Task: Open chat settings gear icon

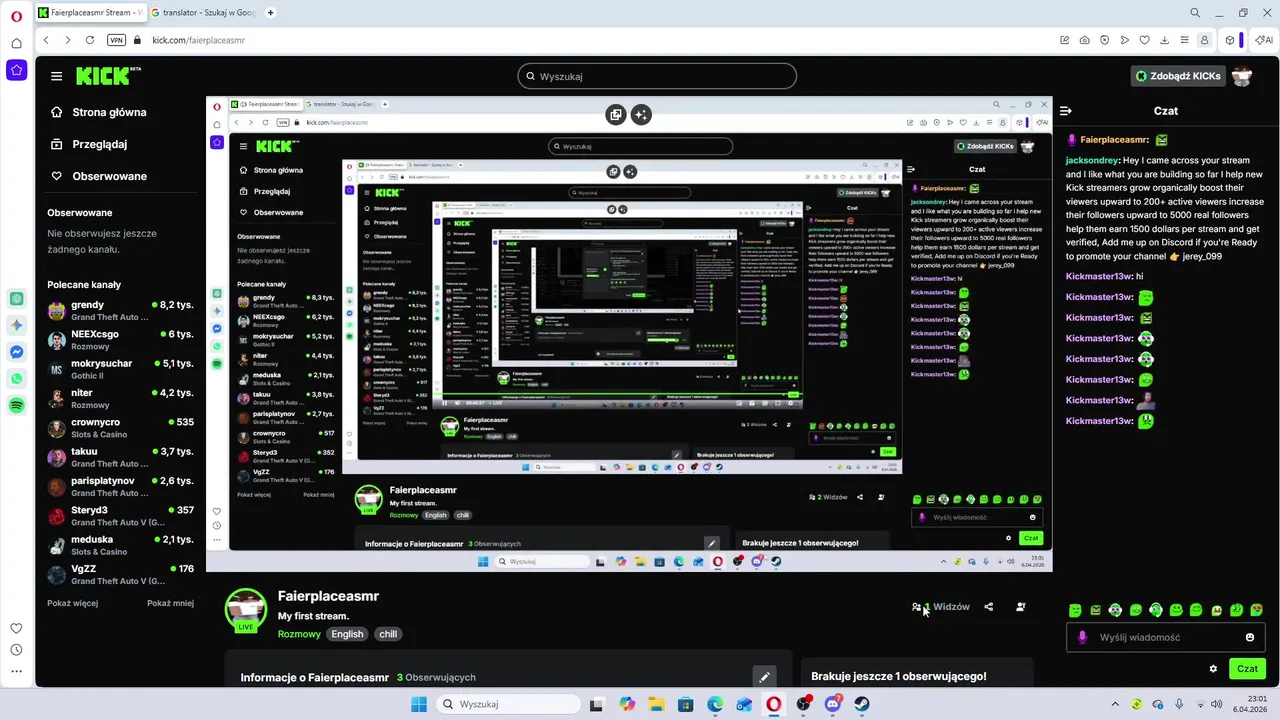Action: 1213,669
